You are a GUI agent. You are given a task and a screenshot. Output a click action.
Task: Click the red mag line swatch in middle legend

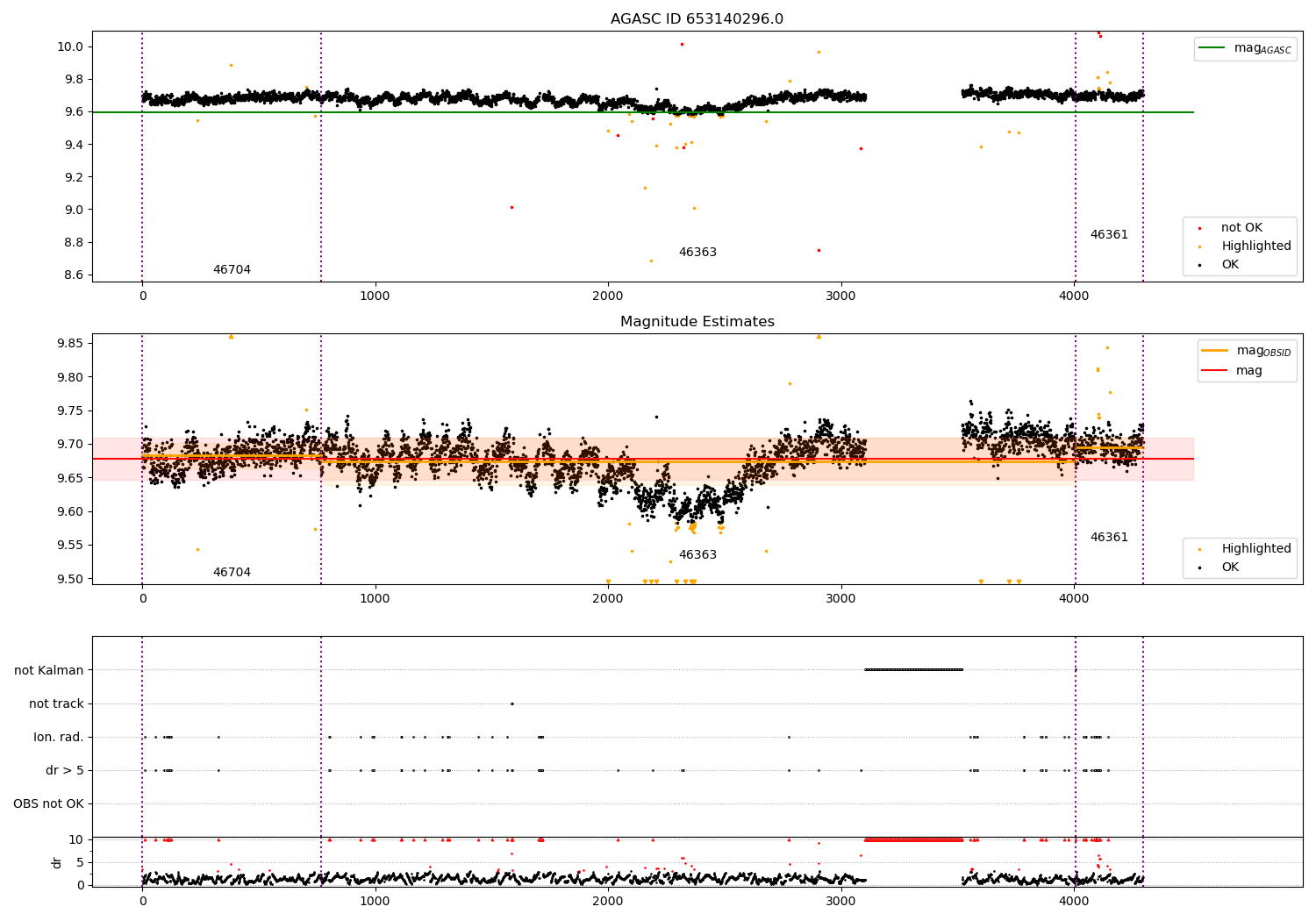pos(1215,371)
